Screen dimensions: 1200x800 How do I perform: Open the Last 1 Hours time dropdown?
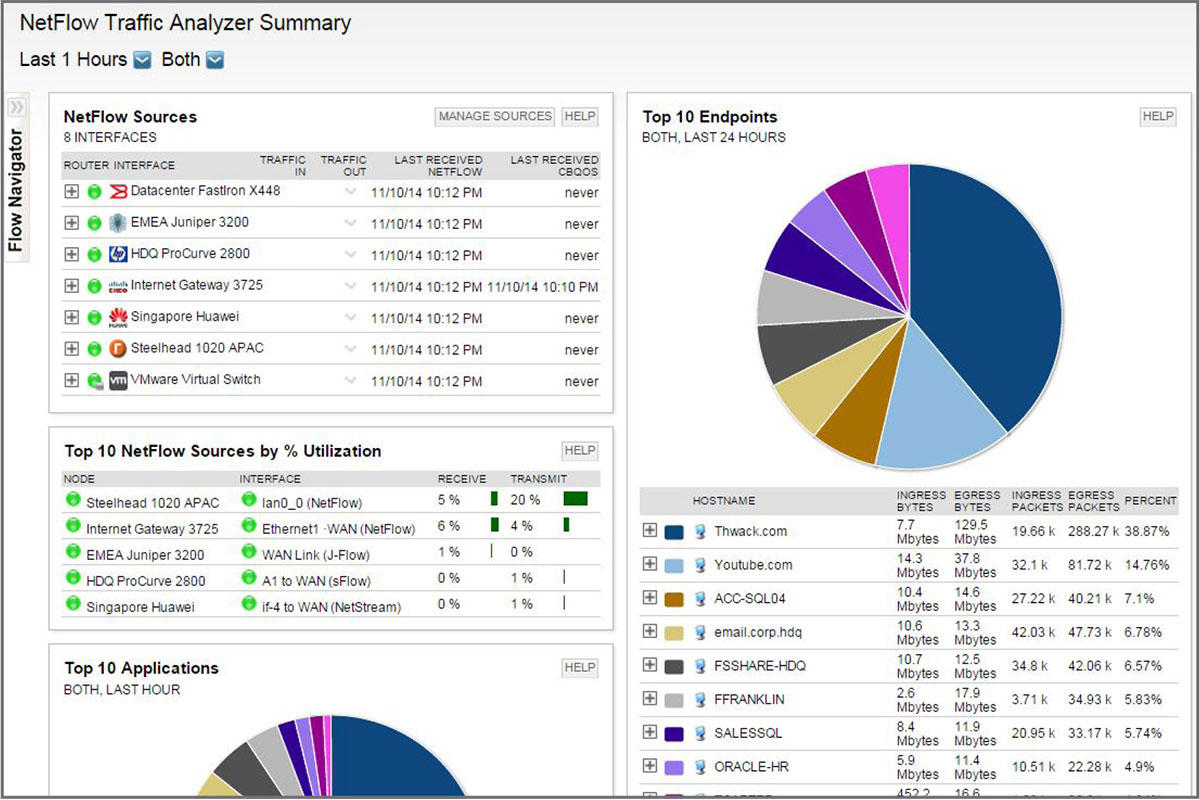click(142, 60)
